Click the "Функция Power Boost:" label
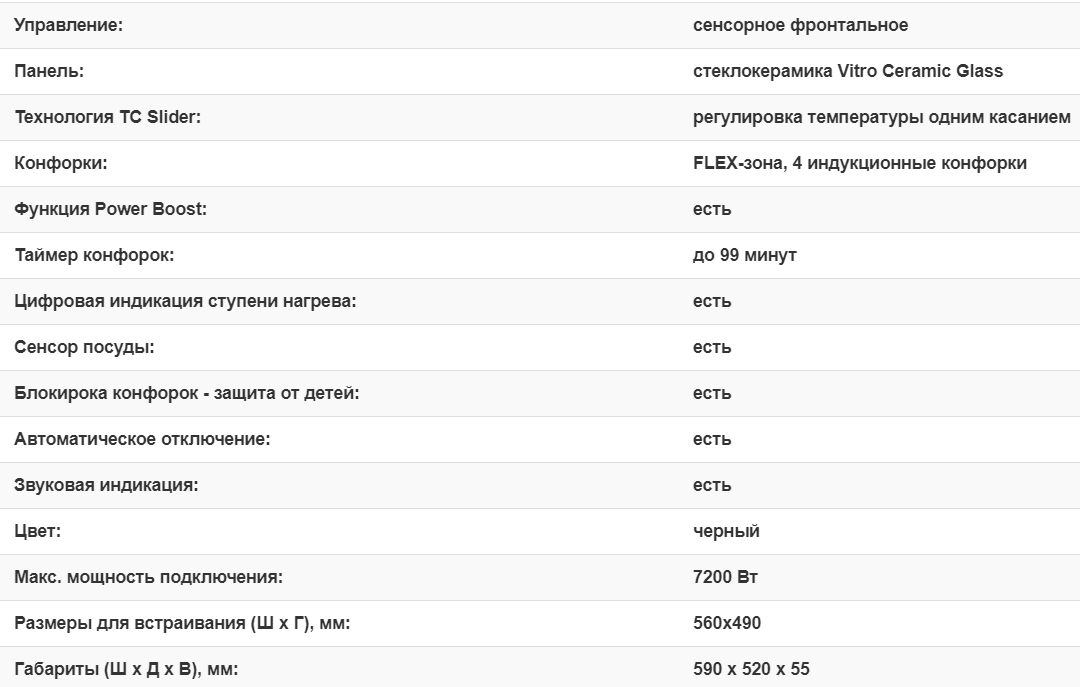The width and height of the screenshot is (1080, 687). [x=111, y=209]
